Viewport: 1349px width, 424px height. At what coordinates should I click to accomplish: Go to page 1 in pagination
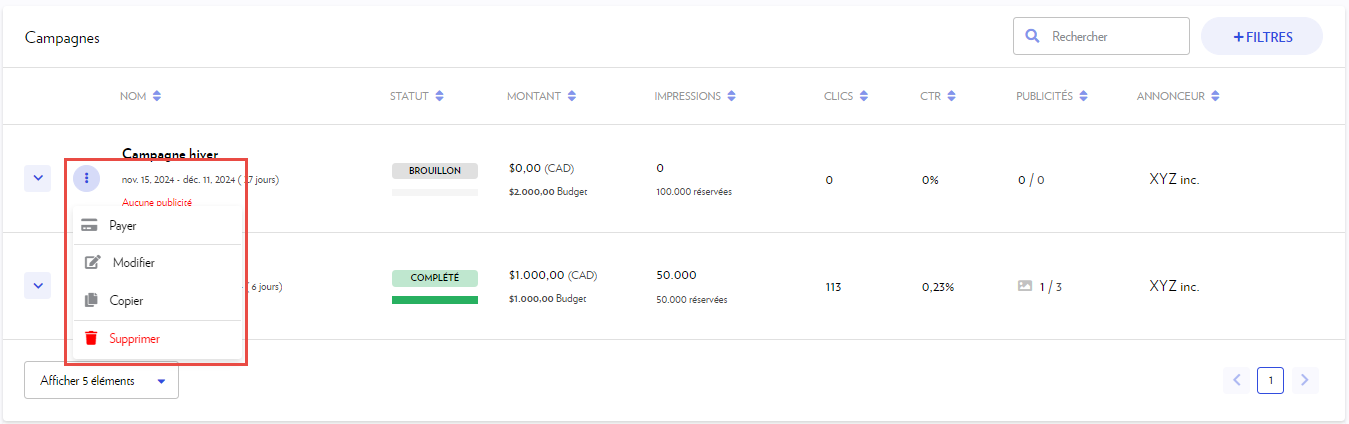point(1270,380)
